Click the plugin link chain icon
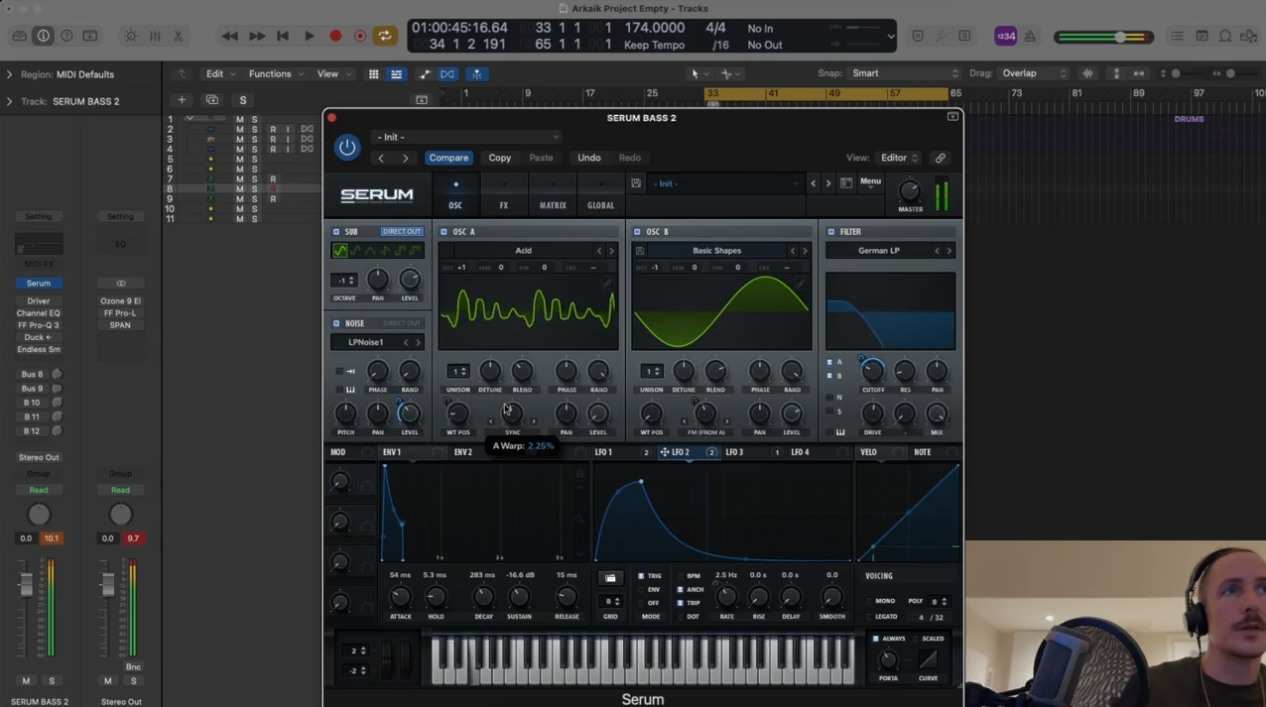Viewport: 1266px width, 707px height. tap(940, 158)
